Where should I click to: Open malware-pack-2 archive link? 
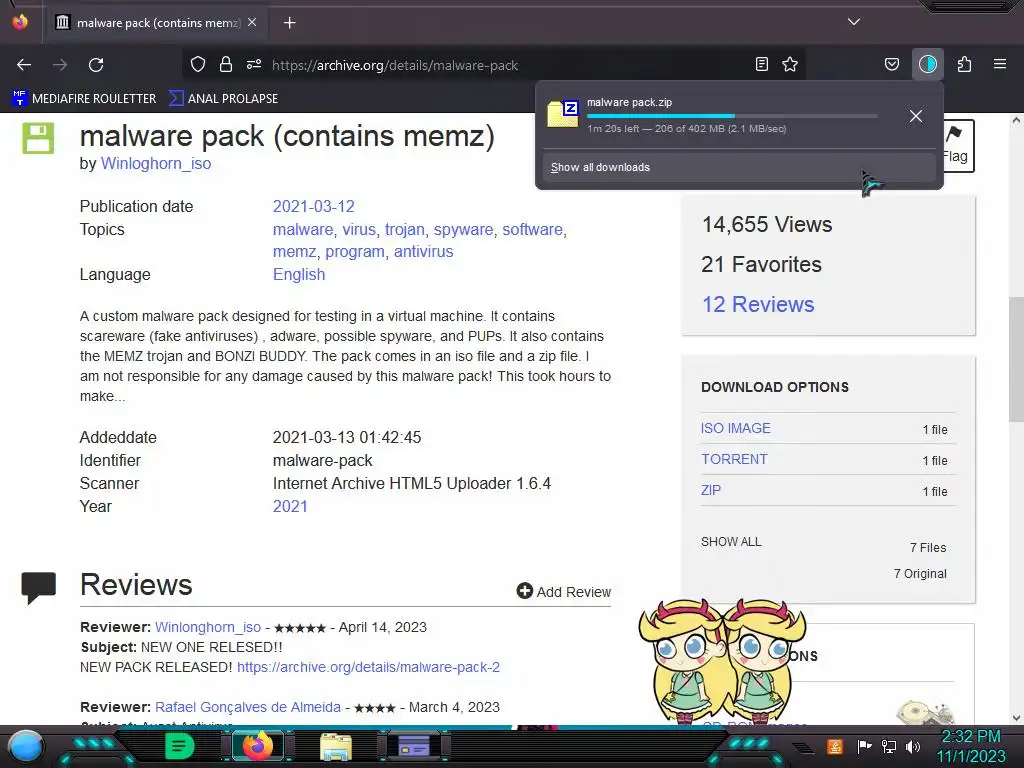point(368,667)
